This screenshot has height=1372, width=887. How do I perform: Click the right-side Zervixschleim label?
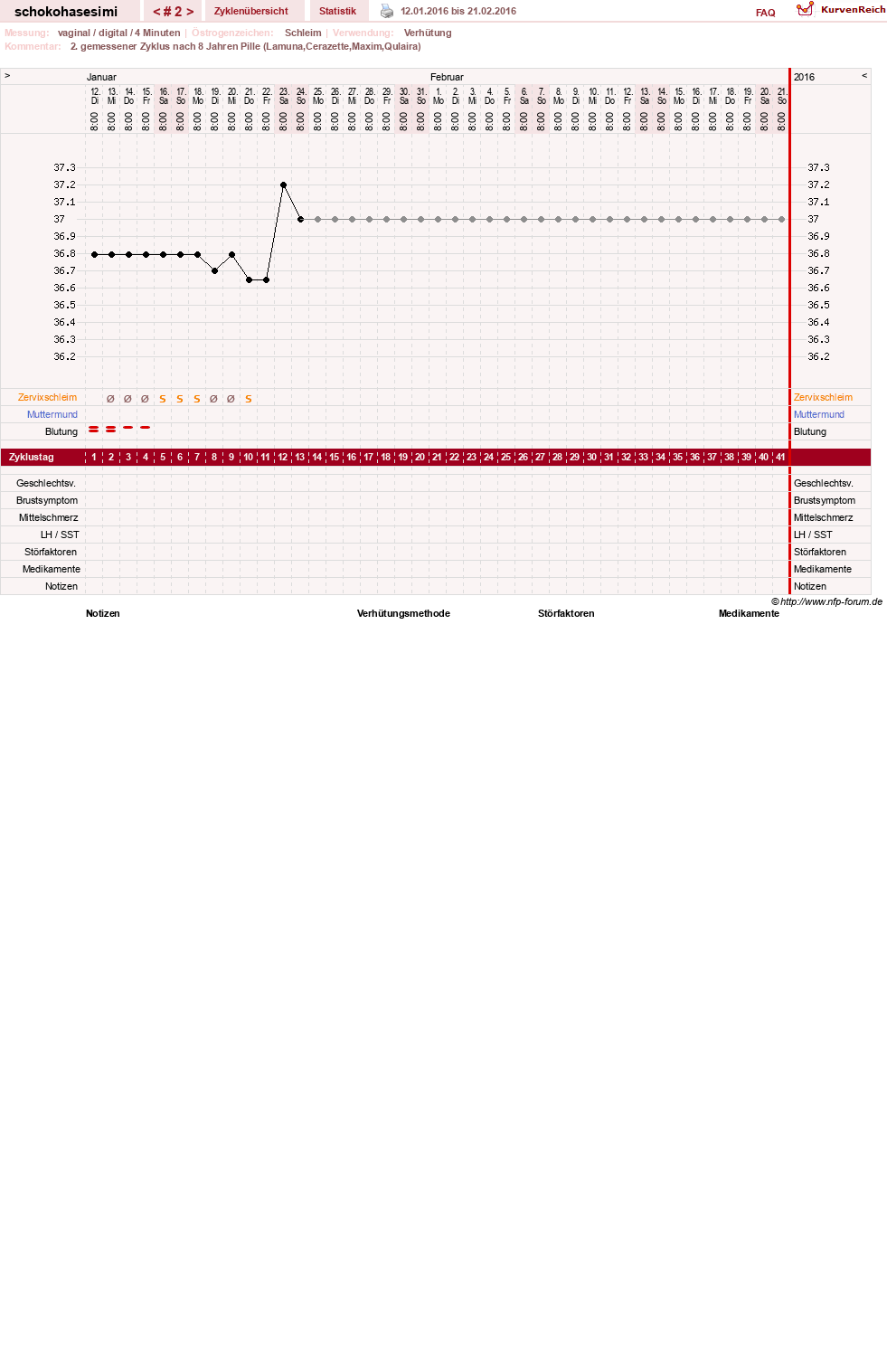pos(823,397)
